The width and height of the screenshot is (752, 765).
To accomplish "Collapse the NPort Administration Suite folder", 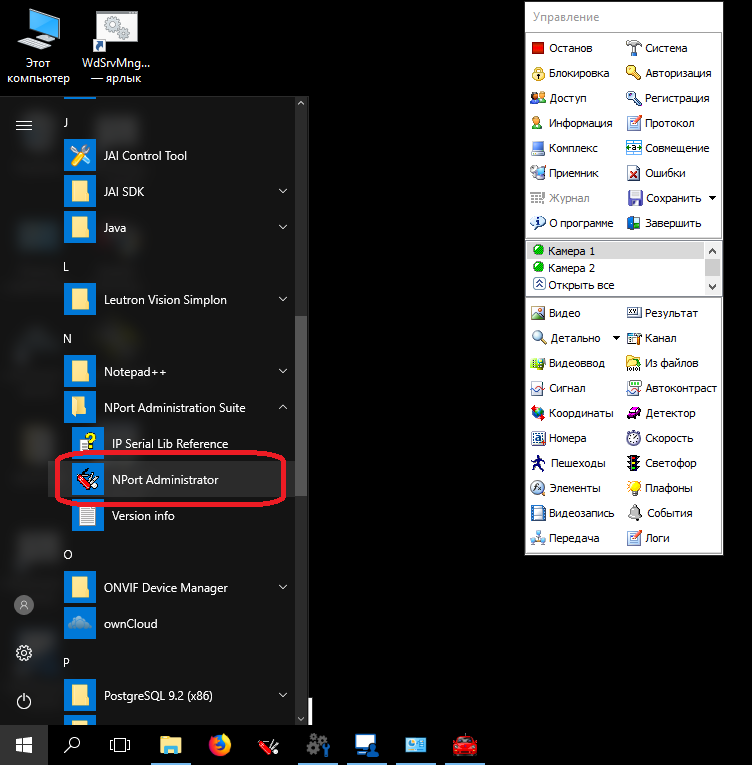I will coord(283,408).
